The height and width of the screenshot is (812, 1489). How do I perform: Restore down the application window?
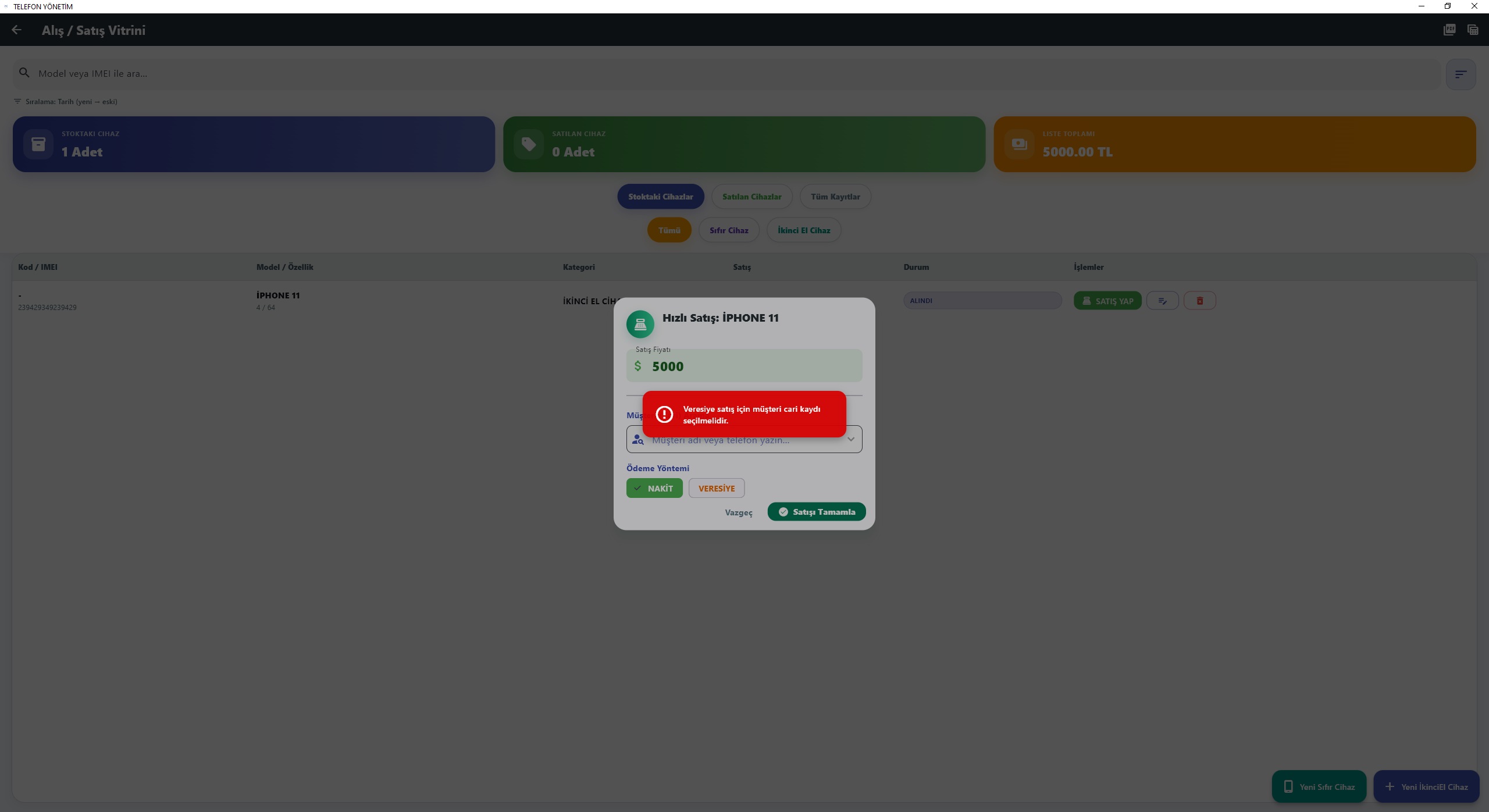pos(1448,6)
